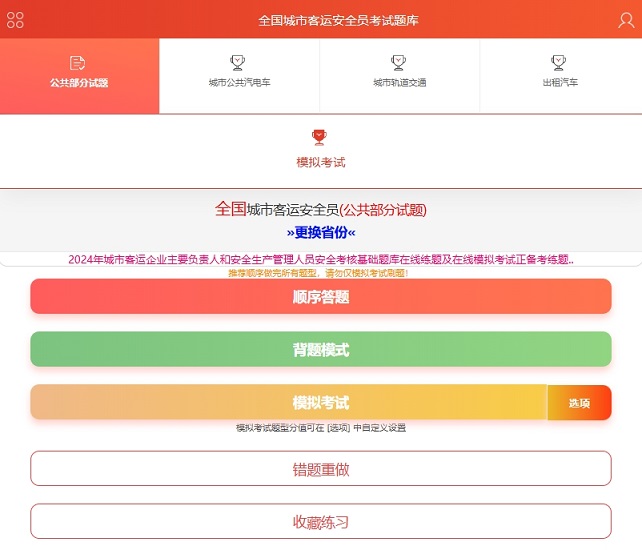Switch to the 出租汽车 tab
642x550 pixels.
tap(560, 76)
